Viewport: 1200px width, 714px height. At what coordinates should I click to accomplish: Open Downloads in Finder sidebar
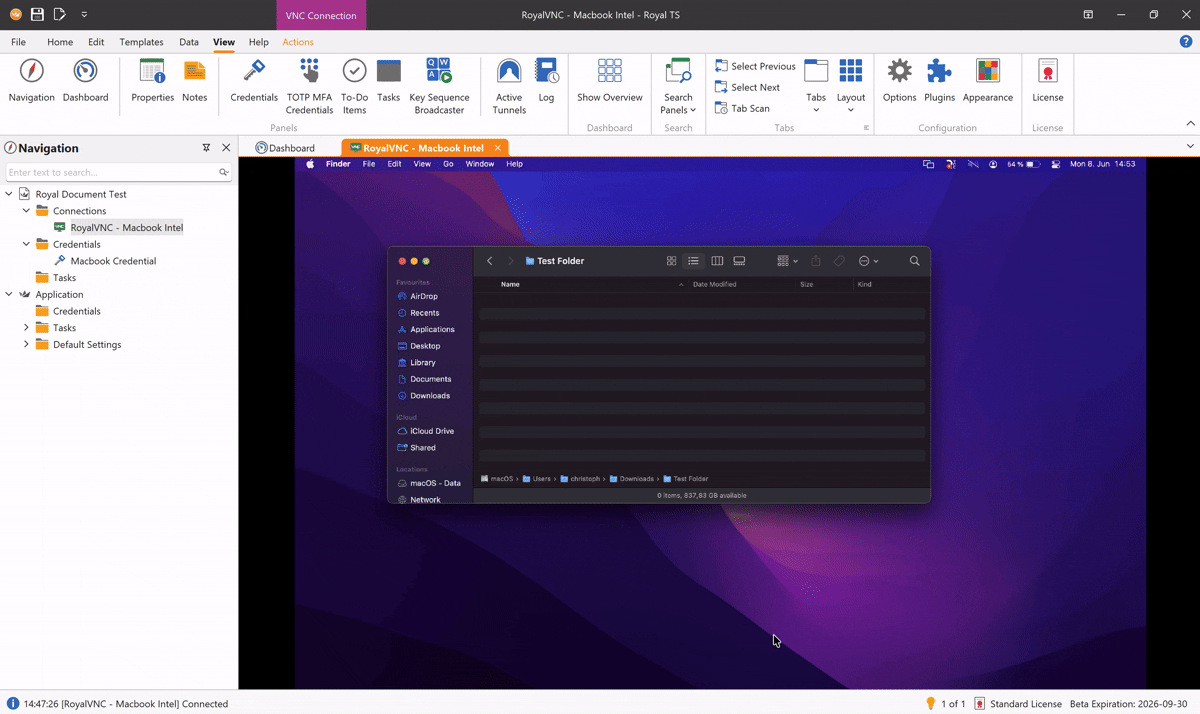(429, 396)
